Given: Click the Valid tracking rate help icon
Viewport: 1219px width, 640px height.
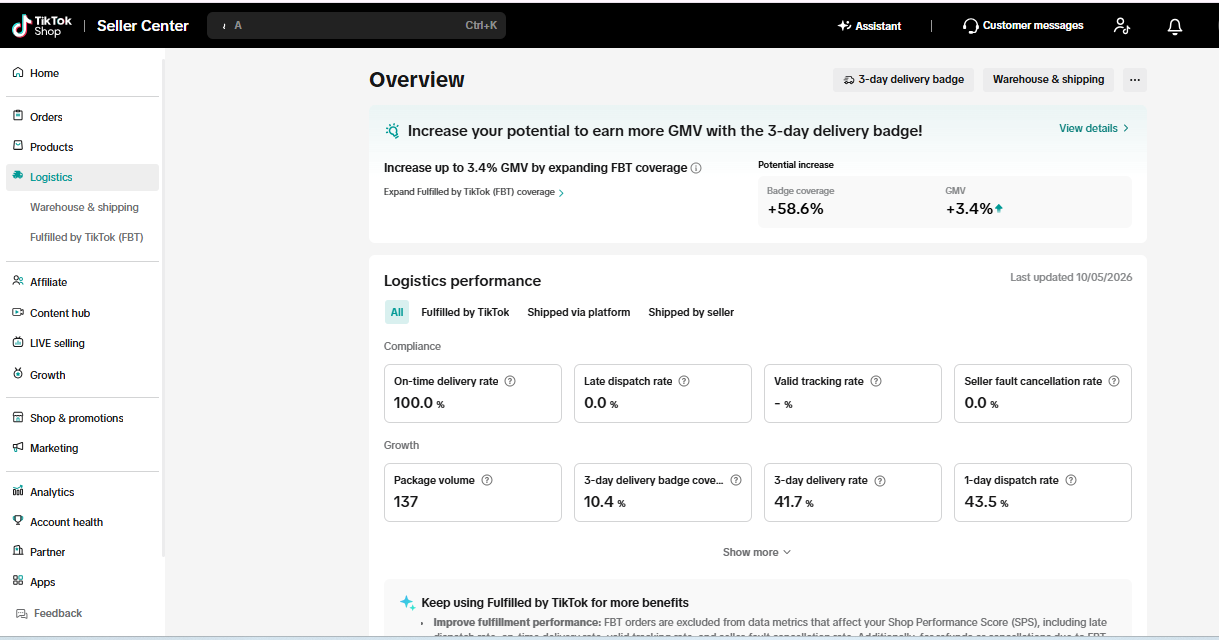Looking at the screenshot, I should 876,381.
